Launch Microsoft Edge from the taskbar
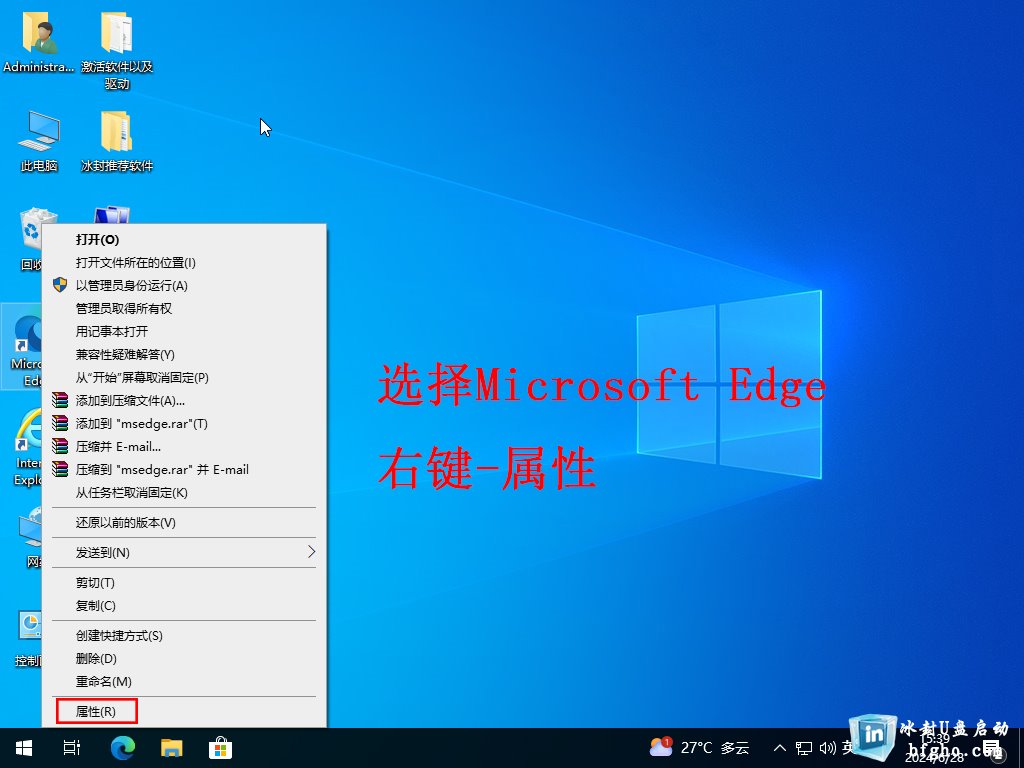 (122, 748)
